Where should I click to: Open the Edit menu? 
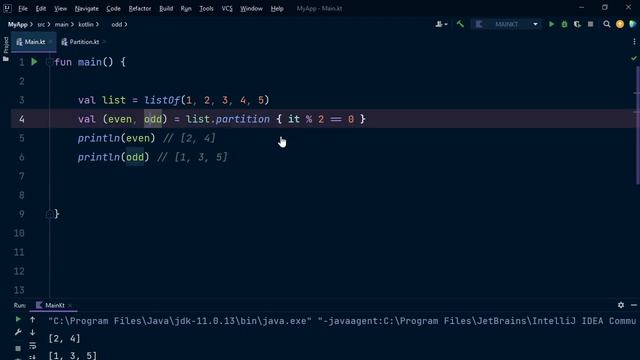point(40,8)
